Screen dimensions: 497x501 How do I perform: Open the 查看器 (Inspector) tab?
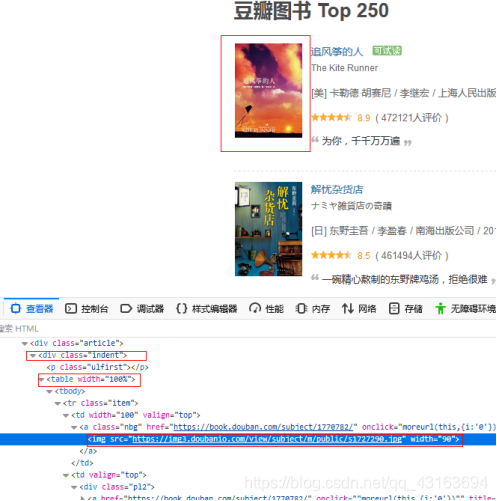(x=31, y=308)
